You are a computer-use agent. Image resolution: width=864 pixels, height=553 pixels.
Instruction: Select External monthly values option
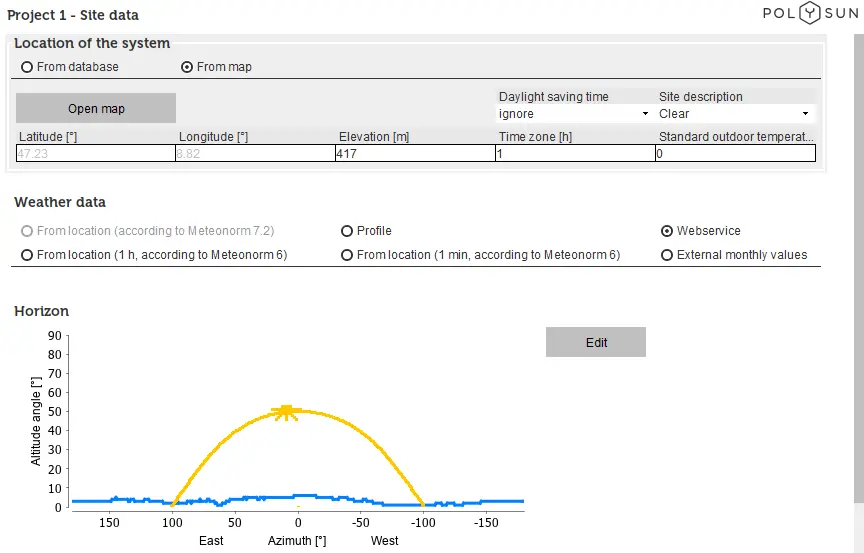pos(667,255)
